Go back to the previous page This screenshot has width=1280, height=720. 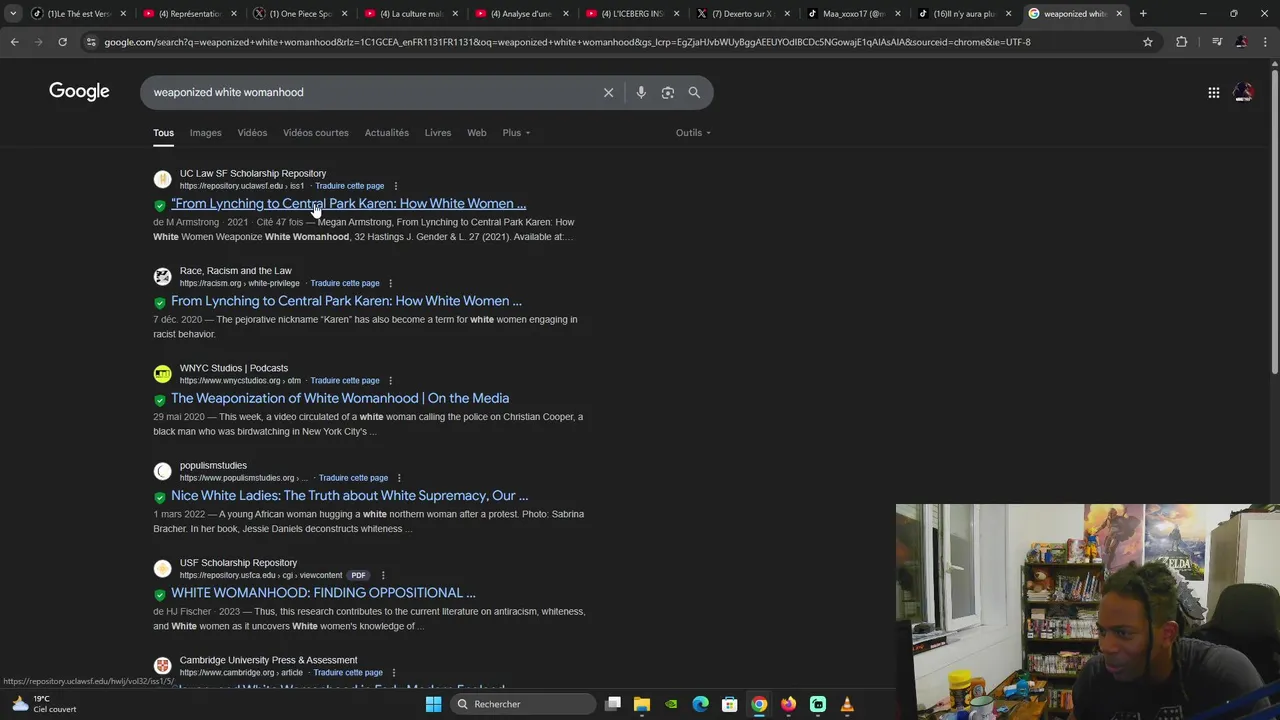tap(14, 42)
